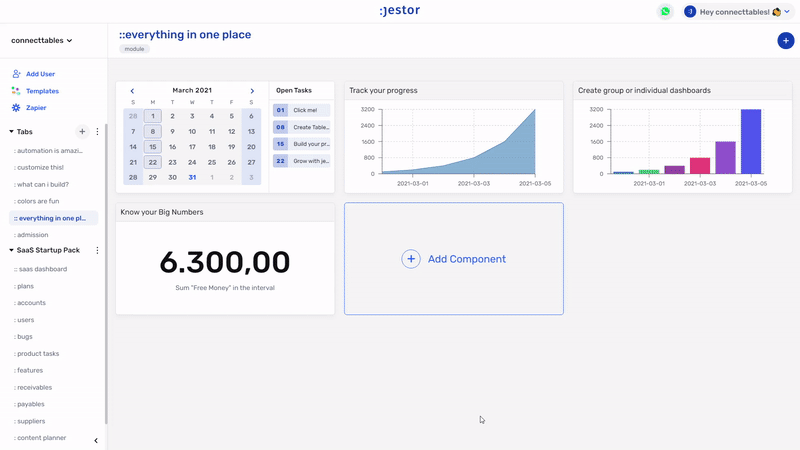This screenshot has width=800, height=450.
Task: Collapse the SaaS Startup Pack group
Action: click(x=11, y=250)
